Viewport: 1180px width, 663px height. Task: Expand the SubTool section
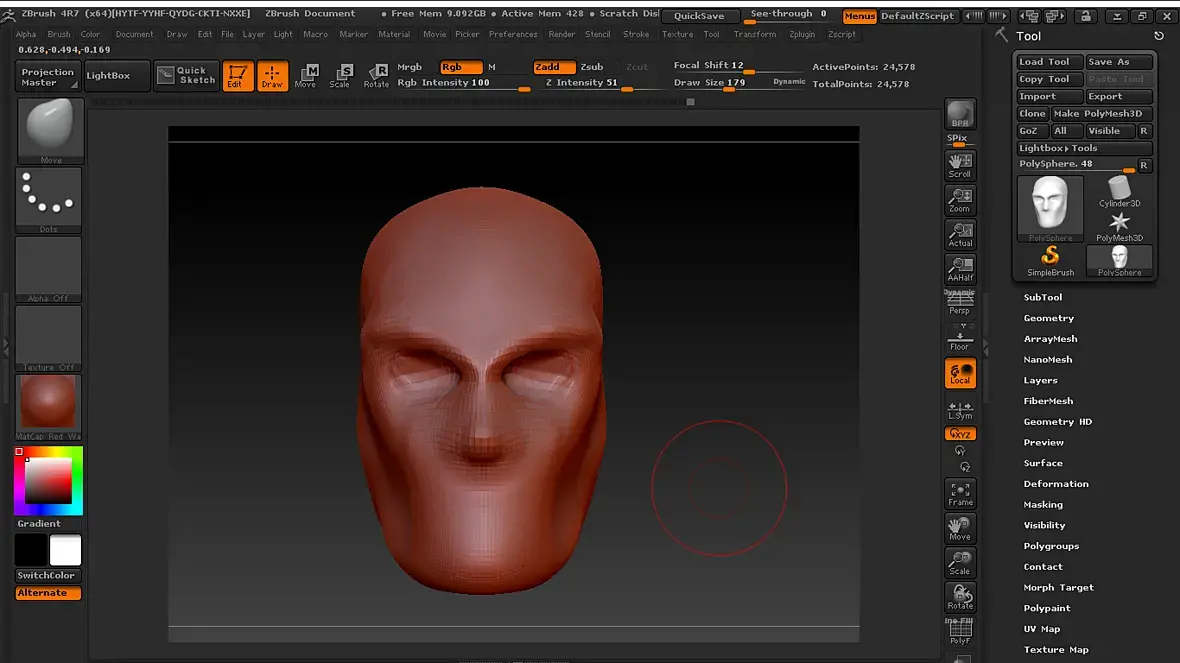(1043, 297)
